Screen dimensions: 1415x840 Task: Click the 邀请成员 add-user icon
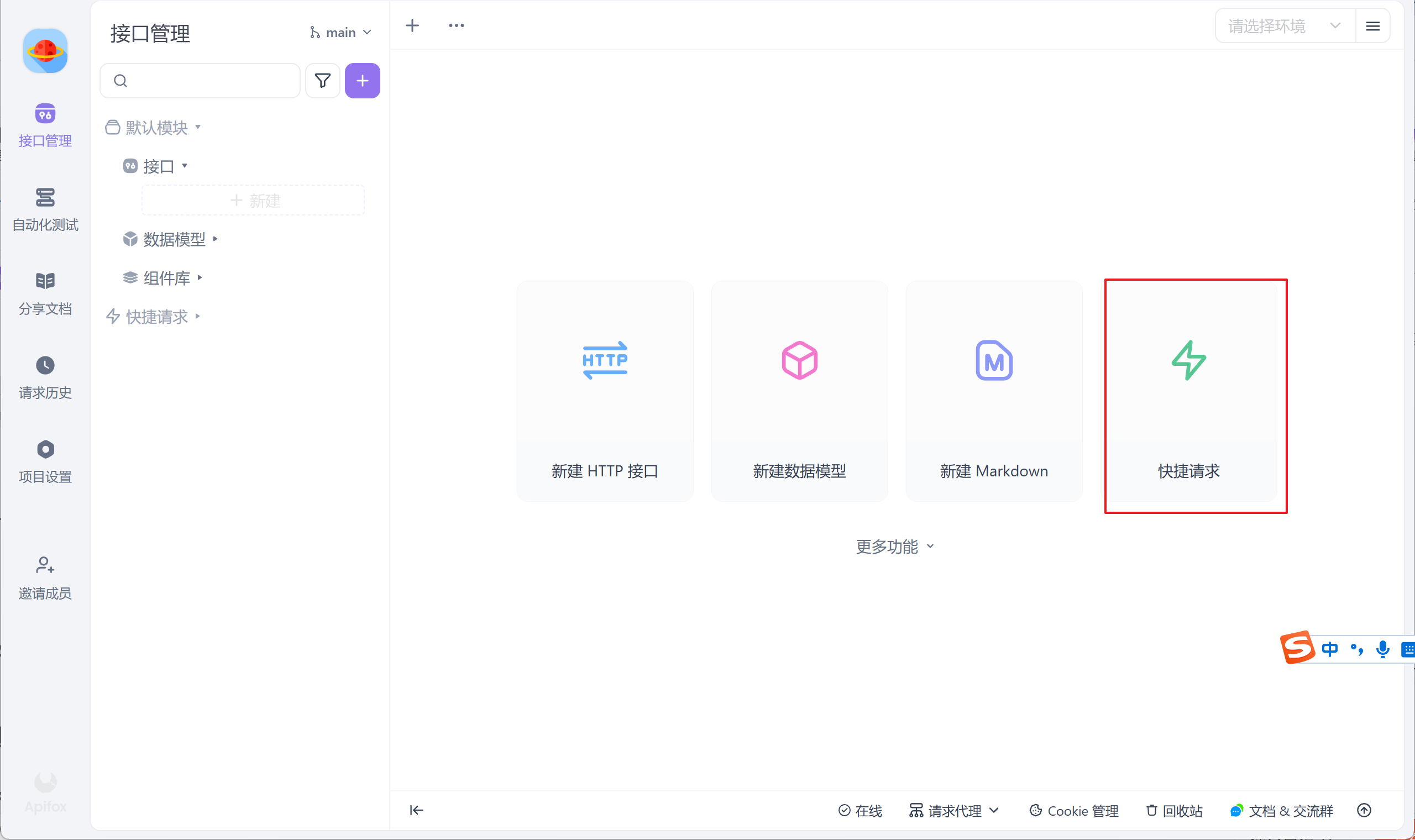(x=45, y=565)
